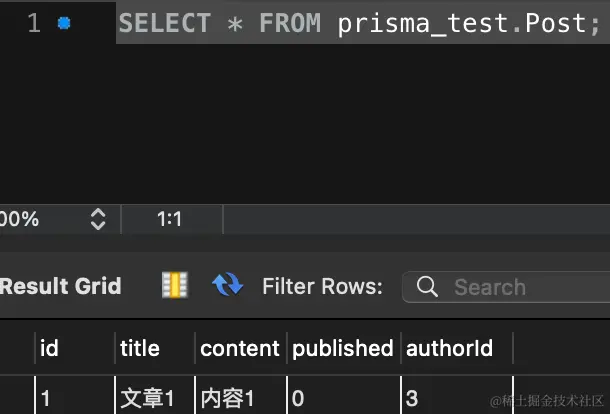Refresh the result grid data
This screenshot has width=610, height=414.
pyautogui.click(x=228, y=284)
